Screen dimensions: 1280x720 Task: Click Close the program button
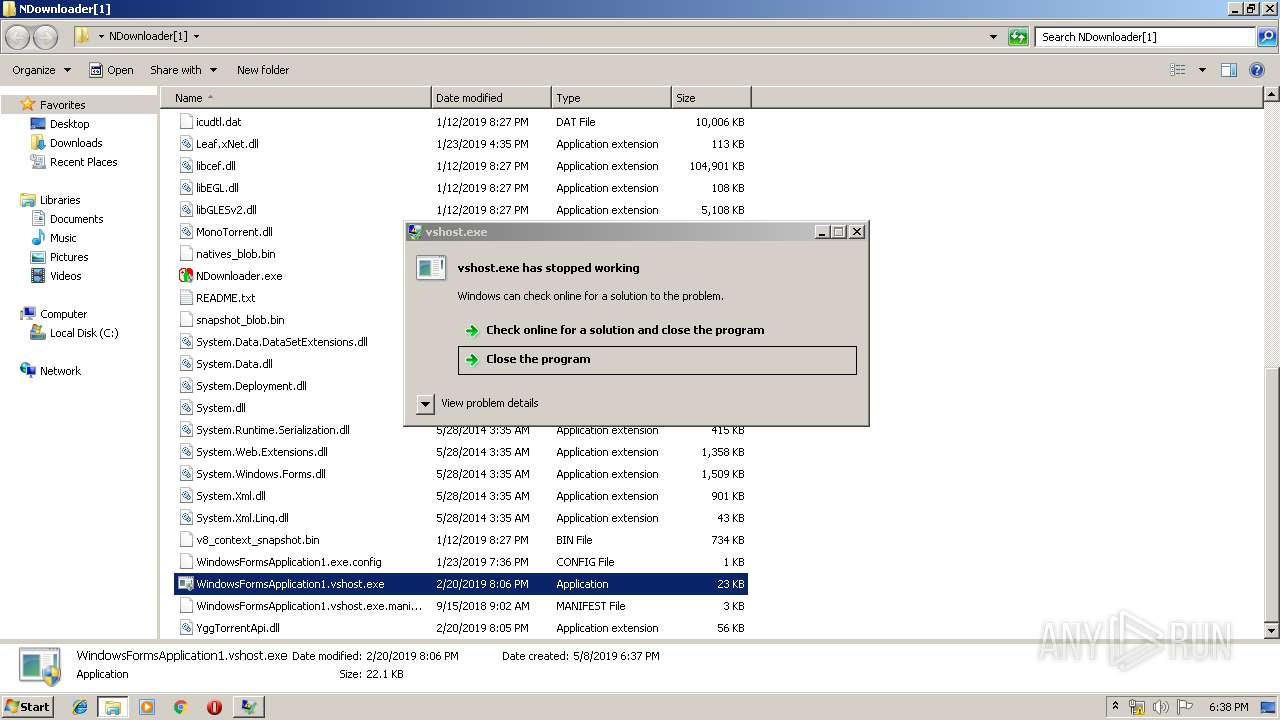[x=657, y=360]
